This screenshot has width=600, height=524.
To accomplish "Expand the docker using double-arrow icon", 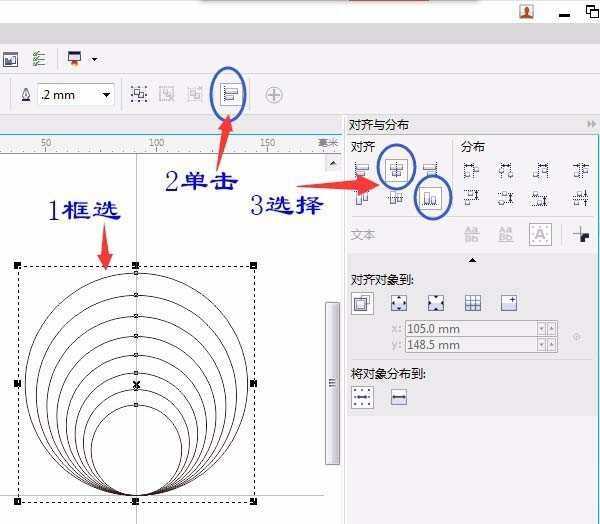I will (591, 125).
